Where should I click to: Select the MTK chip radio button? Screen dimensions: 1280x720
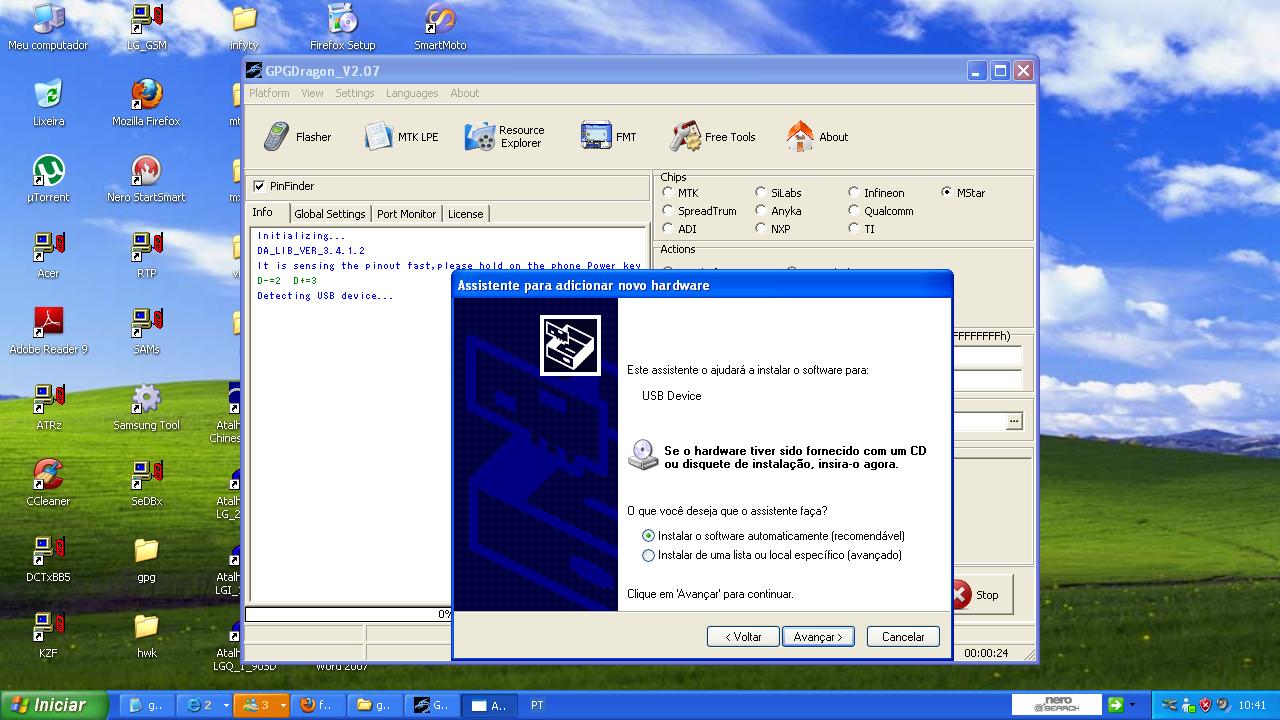(x=668, y=192)
